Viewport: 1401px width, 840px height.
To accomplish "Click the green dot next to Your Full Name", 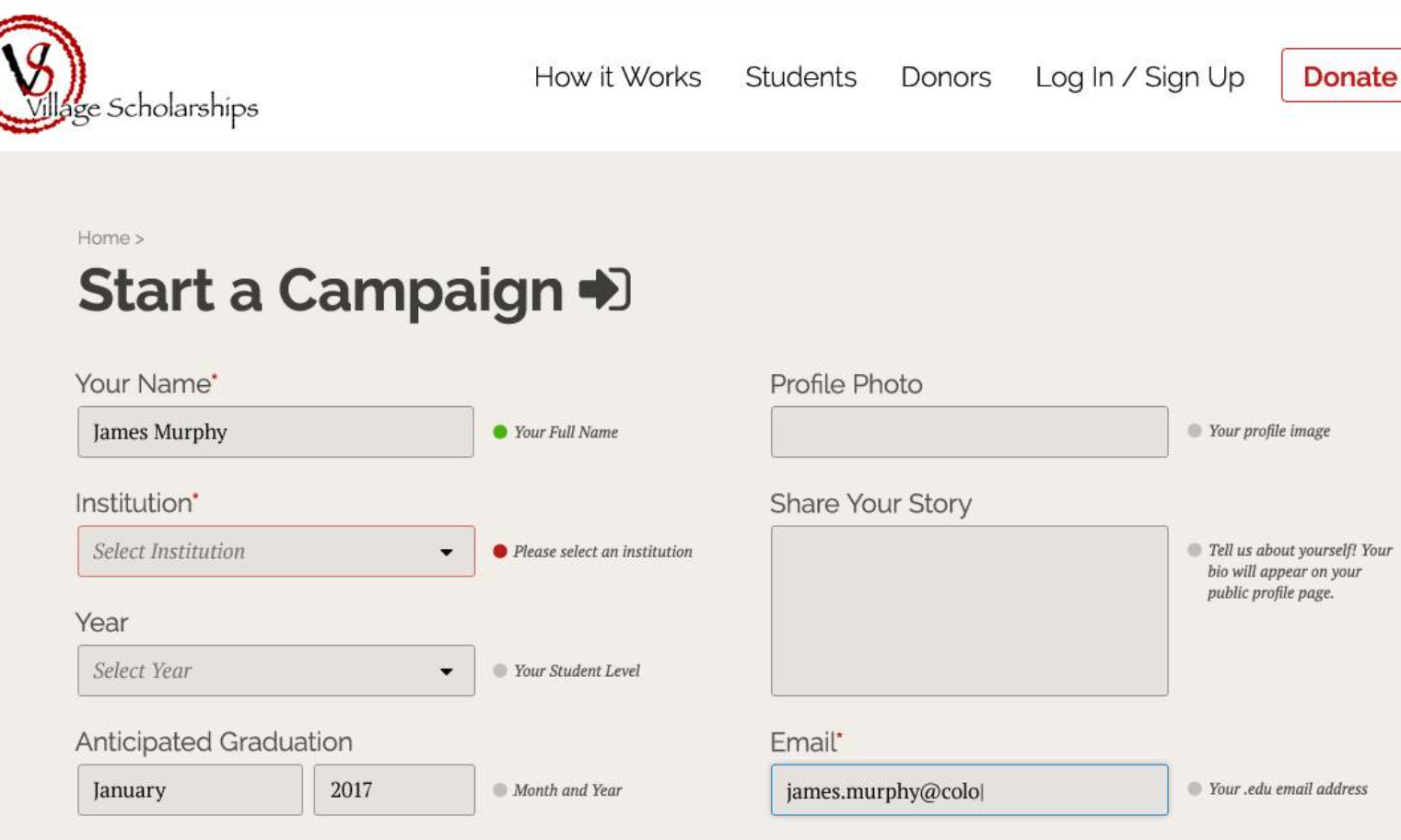I will [500, 432].
